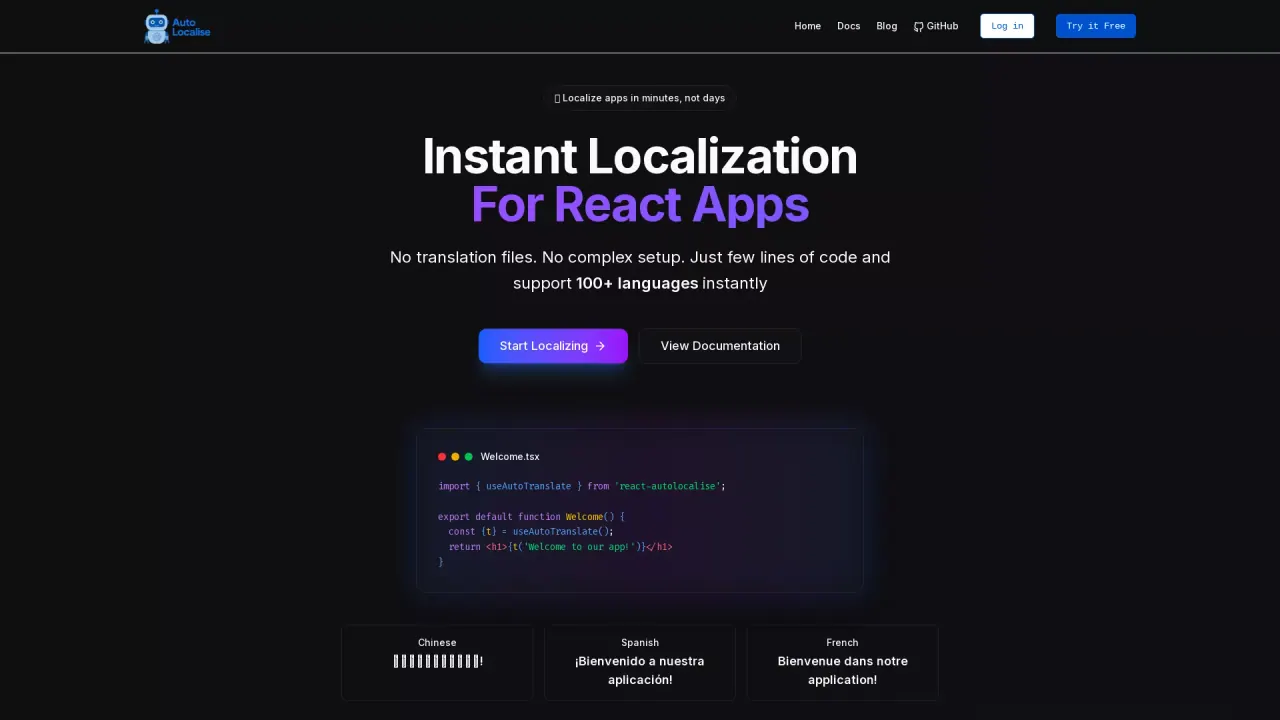The width and height of the screenshot is (1280, 720).
Task: Click the '100+ languages' bold text
Action: coord(637,283)
